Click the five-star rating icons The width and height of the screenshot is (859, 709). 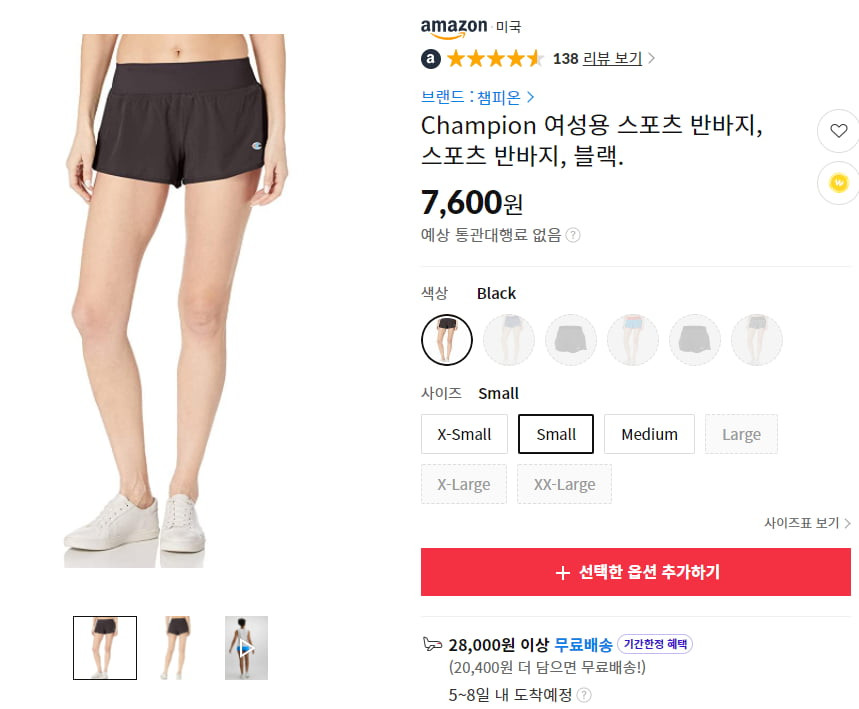pos(495,59)
